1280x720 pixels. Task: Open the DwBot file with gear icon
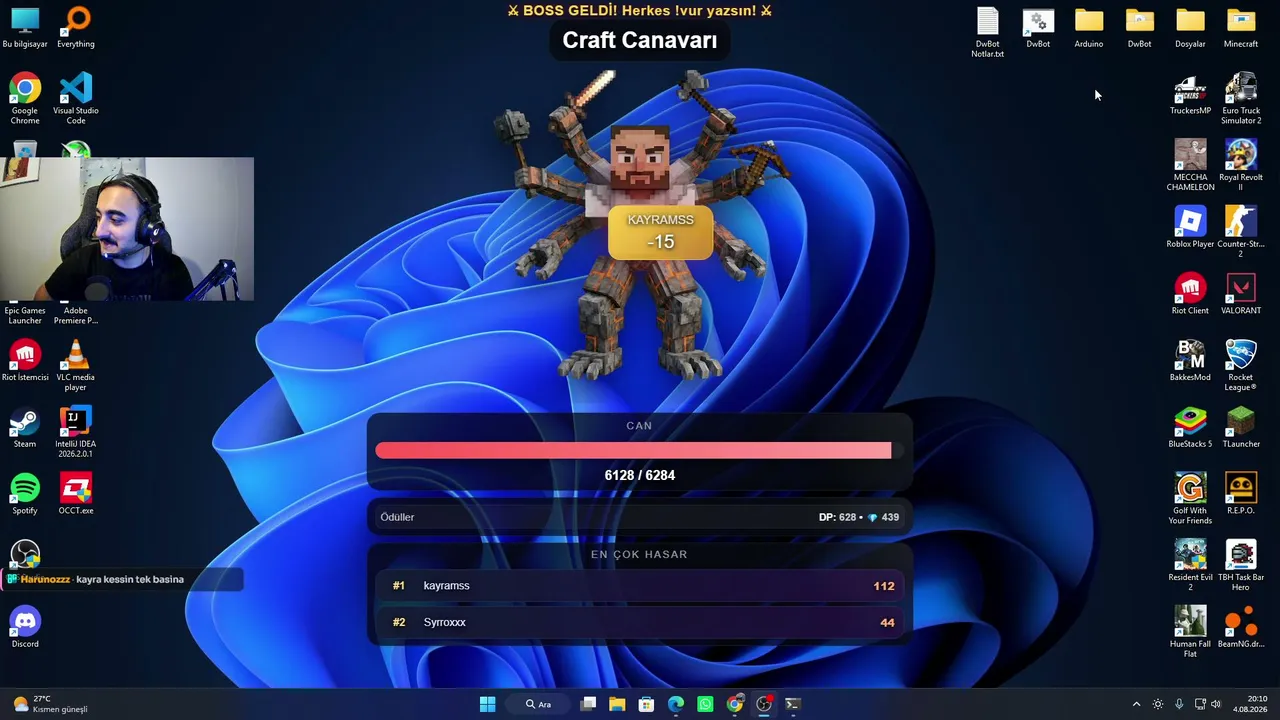(1038, 27)
